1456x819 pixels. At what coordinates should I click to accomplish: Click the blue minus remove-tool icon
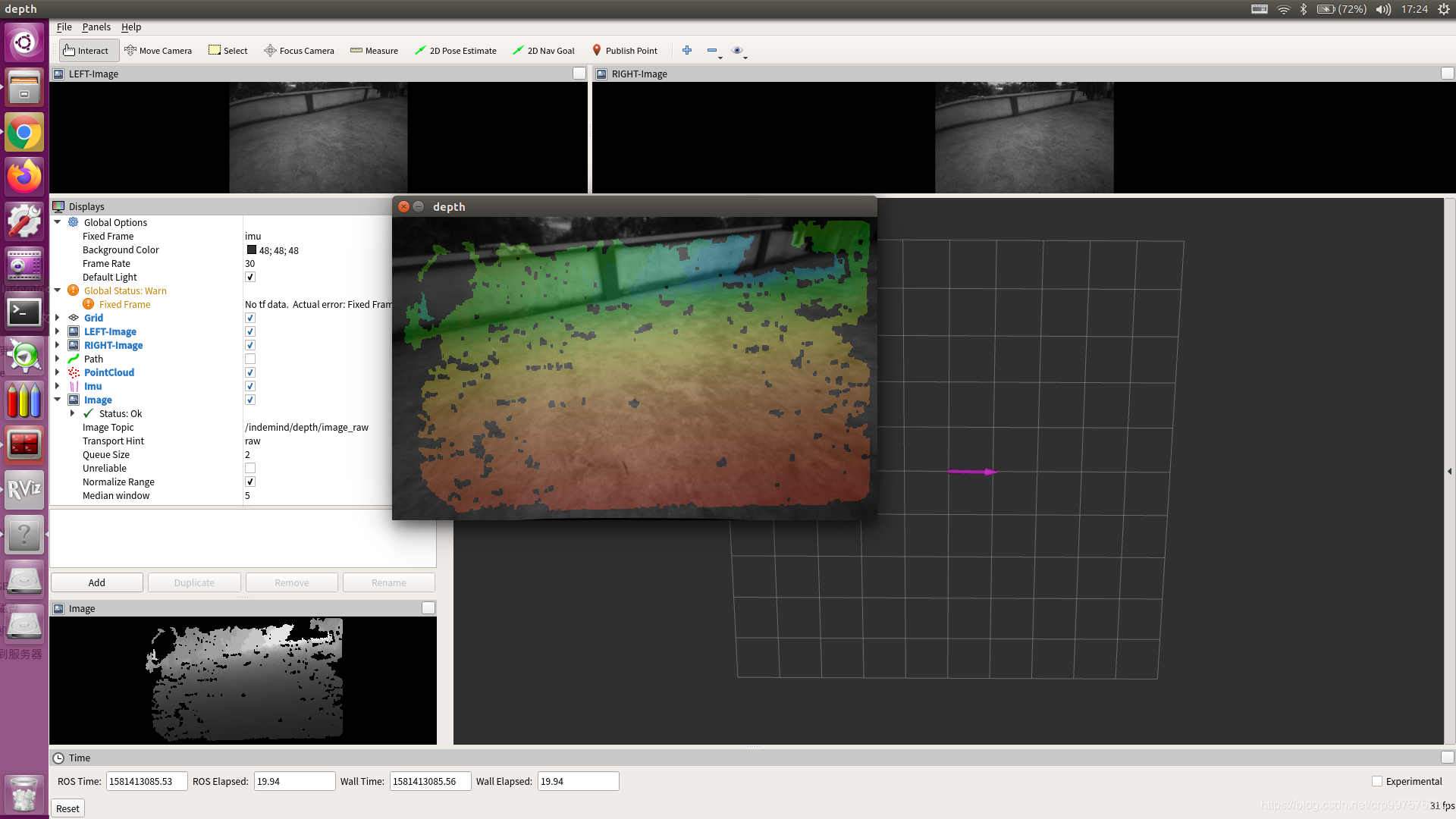pos(712,50)
